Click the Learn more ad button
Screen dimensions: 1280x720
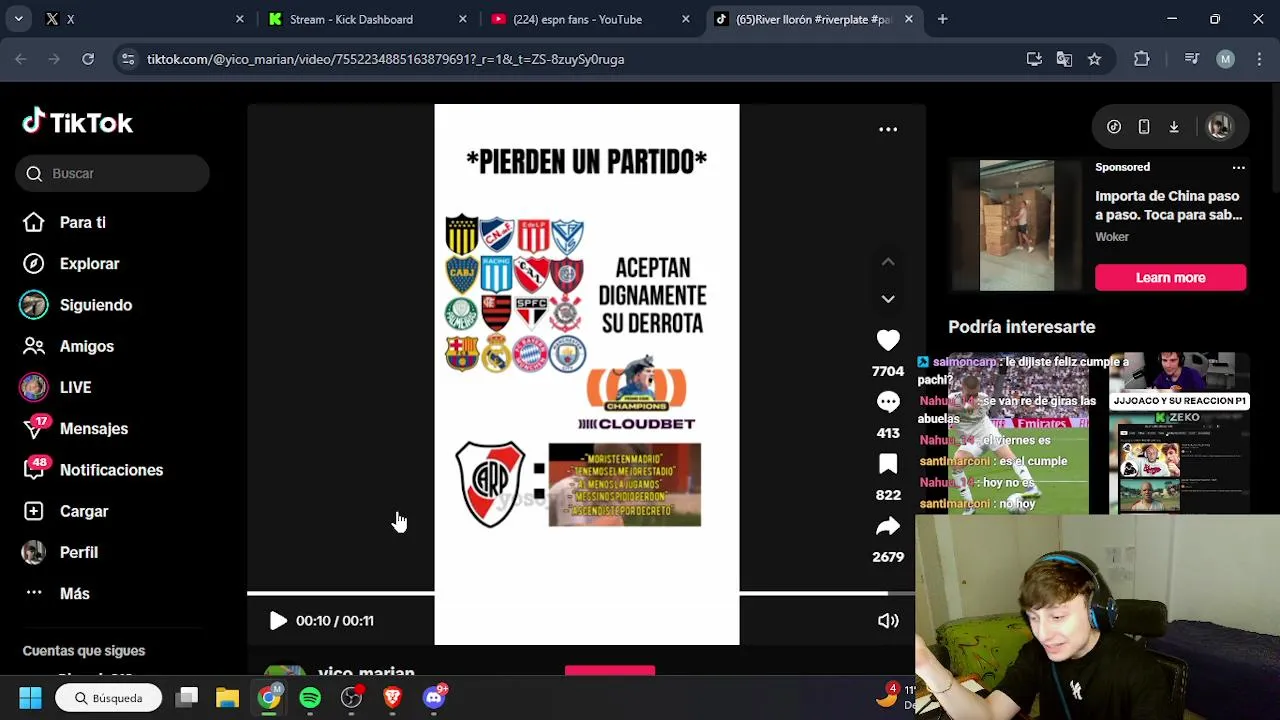pos(1170,278)
